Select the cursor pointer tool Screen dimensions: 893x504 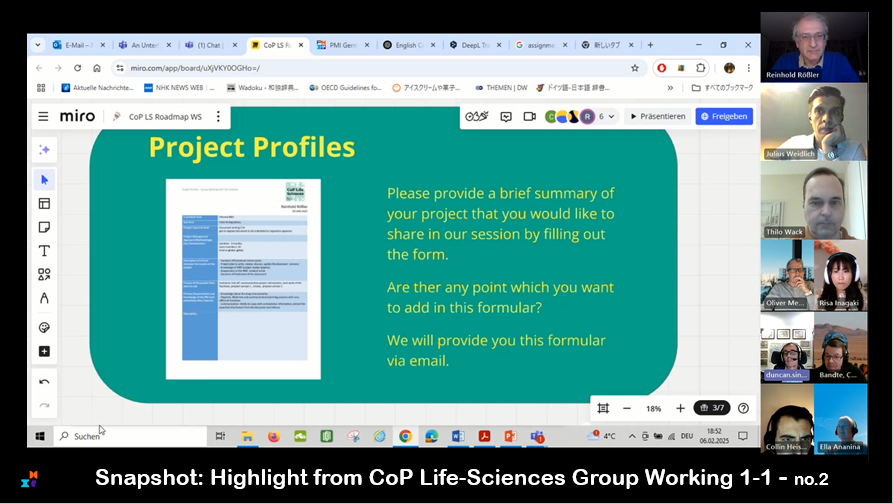click(44, 180)
